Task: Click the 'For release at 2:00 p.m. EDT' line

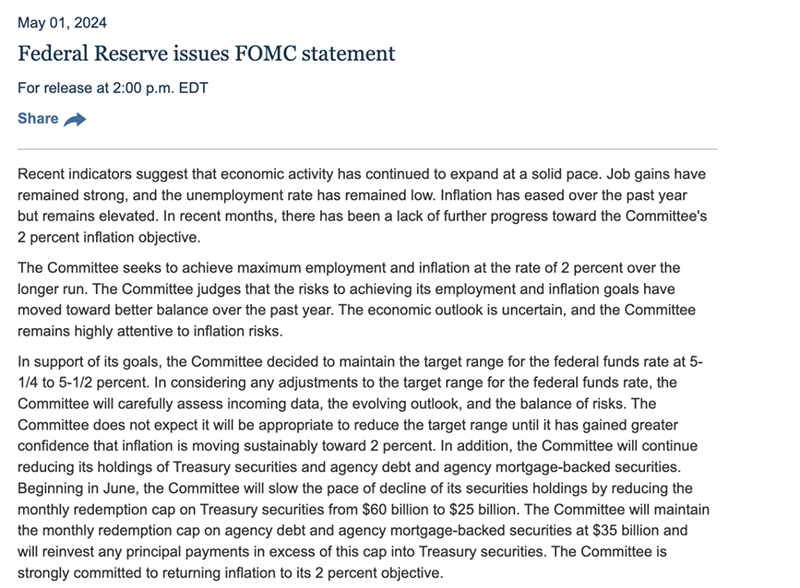Action: tap(113, 88)
